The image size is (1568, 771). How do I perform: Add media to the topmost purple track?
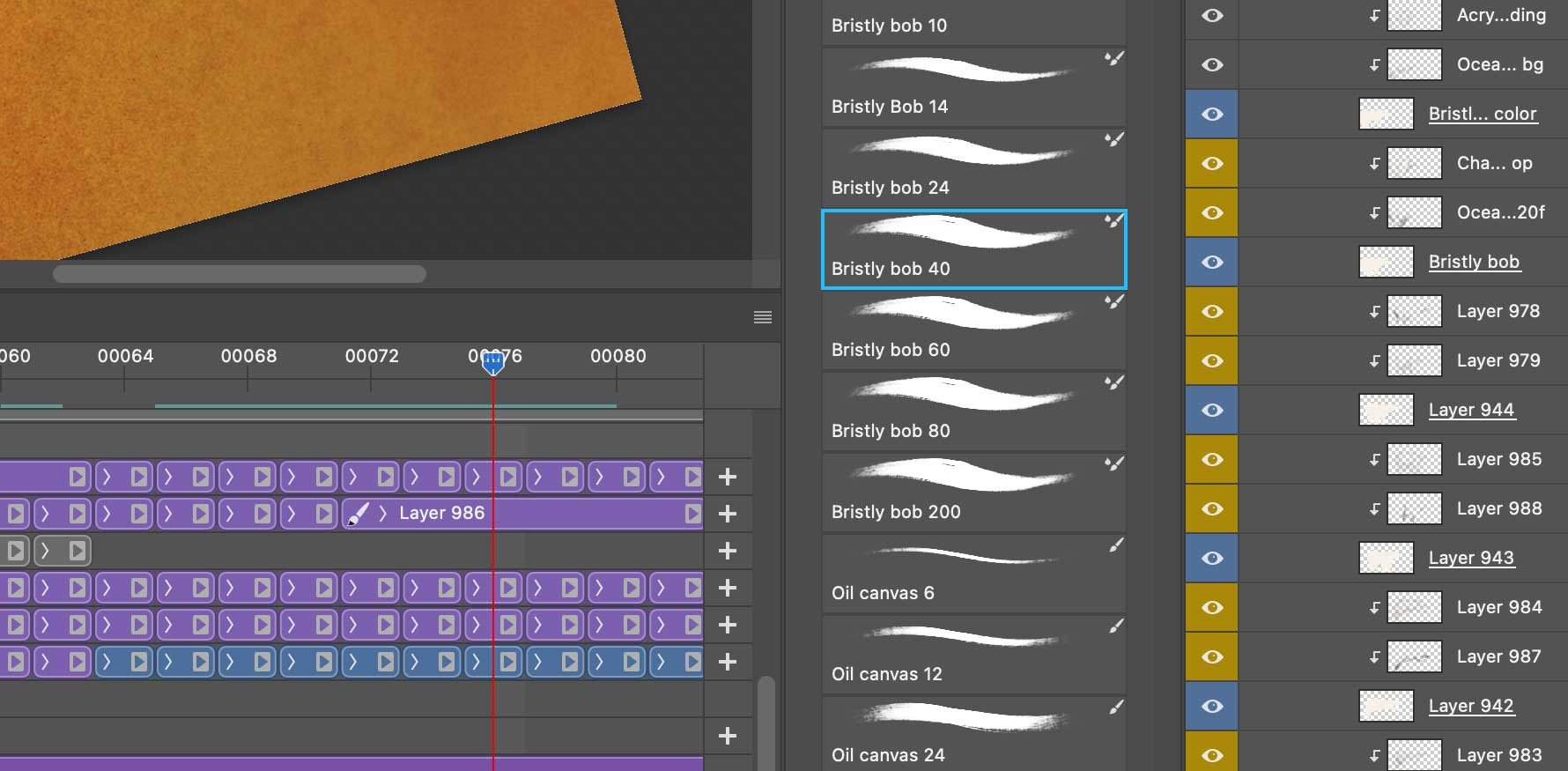[727, 477]
